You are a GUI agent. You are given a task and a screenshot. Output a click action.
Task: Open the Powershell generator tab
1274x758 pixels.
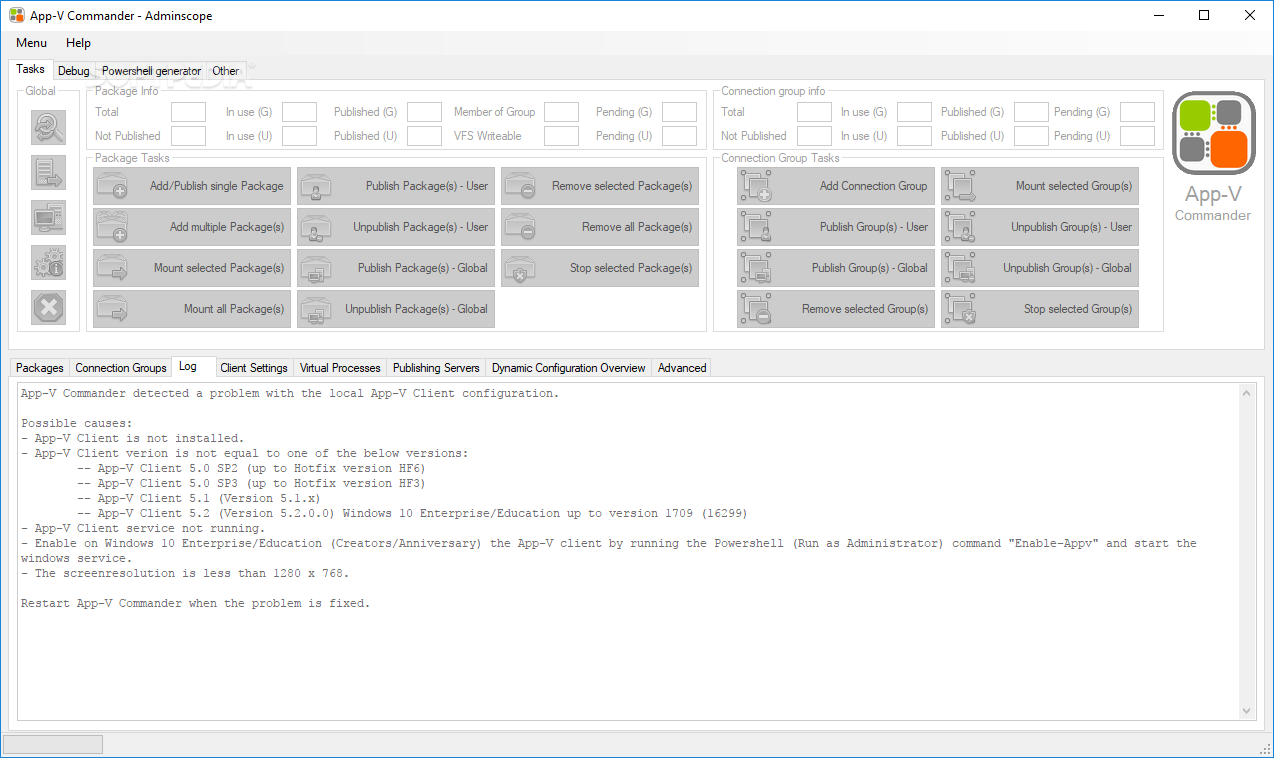(x=151, y=71)
